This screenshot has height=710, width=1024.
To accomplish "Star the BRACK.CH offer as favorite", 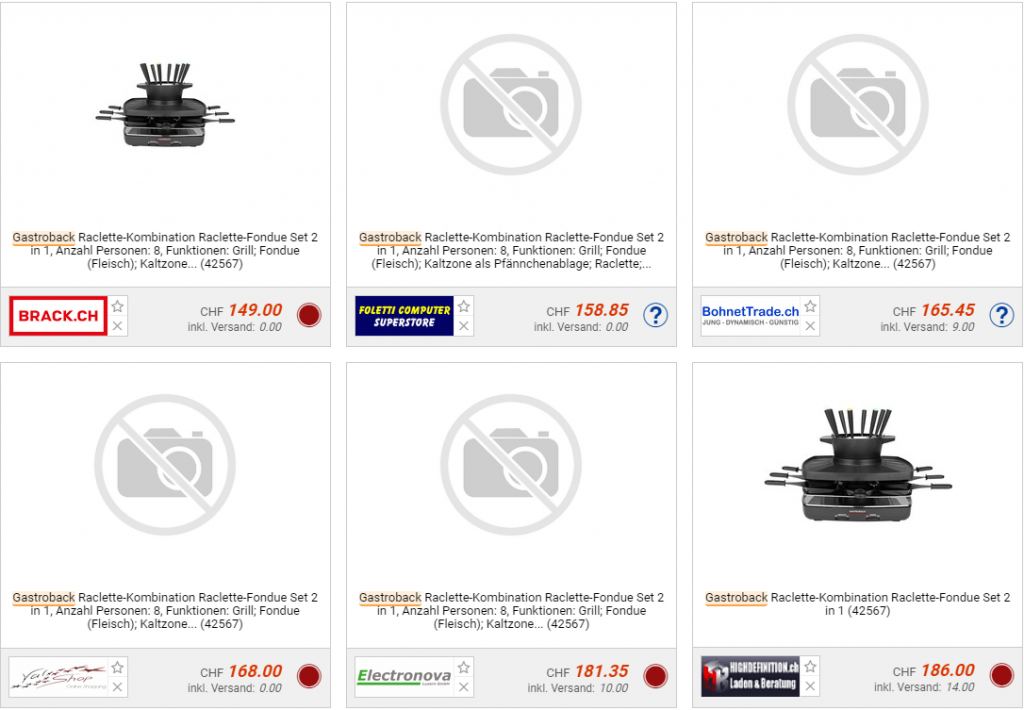I will point(118,306).
